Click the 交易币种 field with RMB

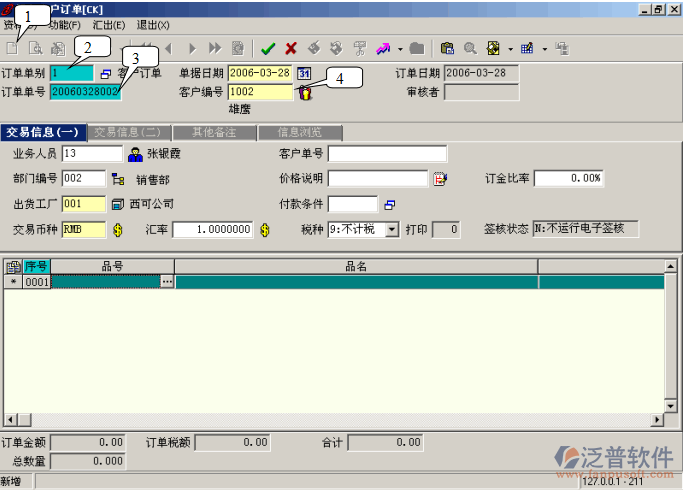(84, 230)
